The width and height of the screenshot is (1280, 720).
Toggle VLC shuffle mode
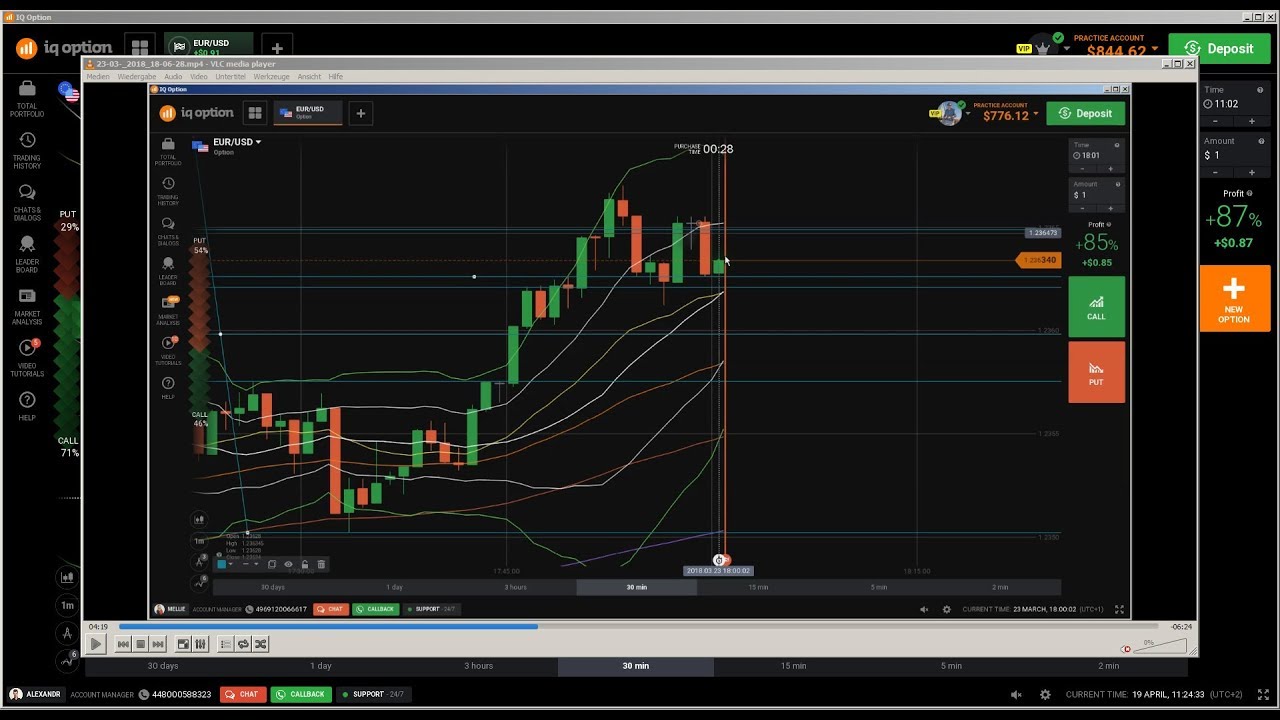[260, 644]
